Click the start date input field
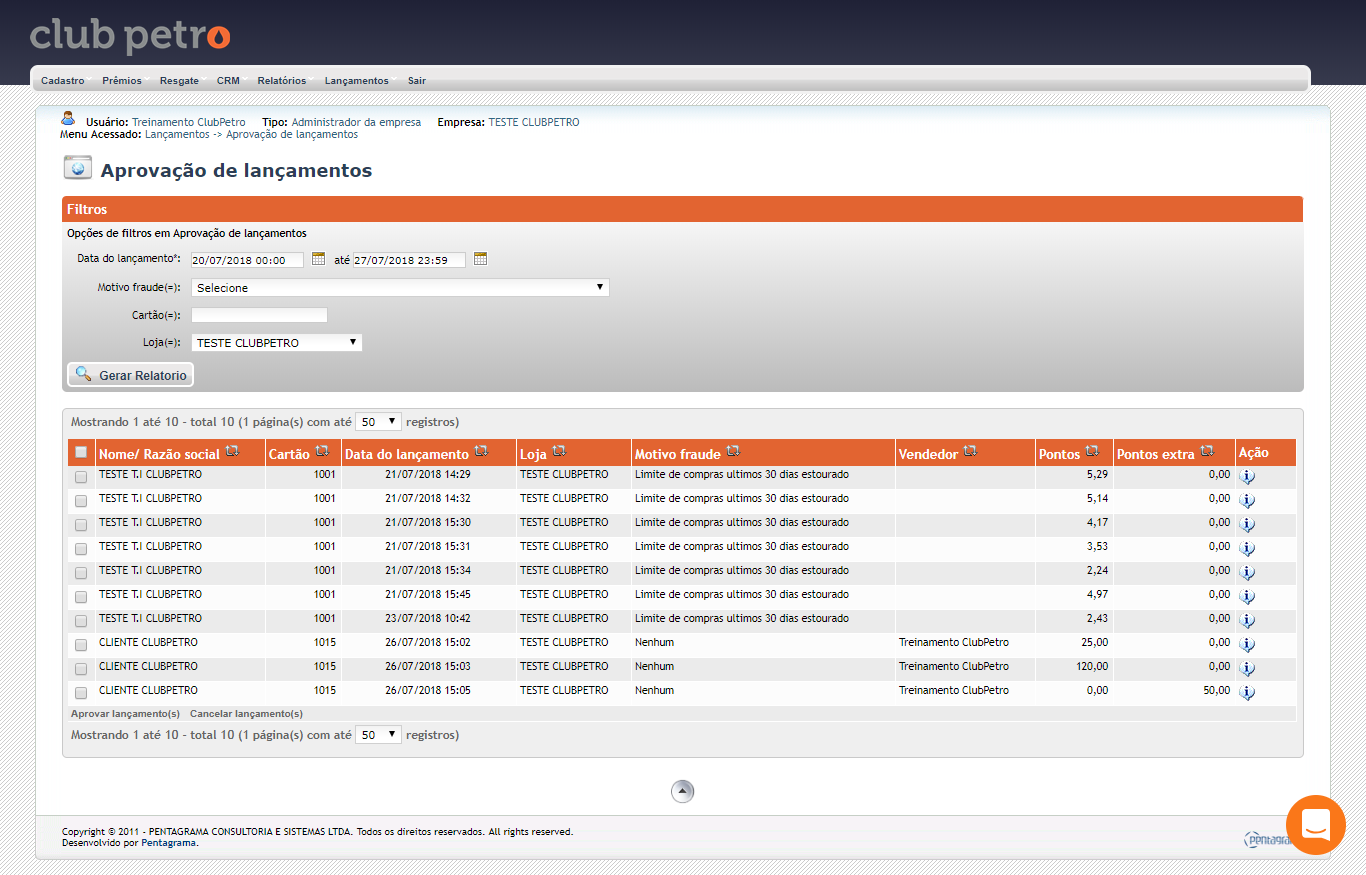The image size is (1366, 875). point(248,260)
